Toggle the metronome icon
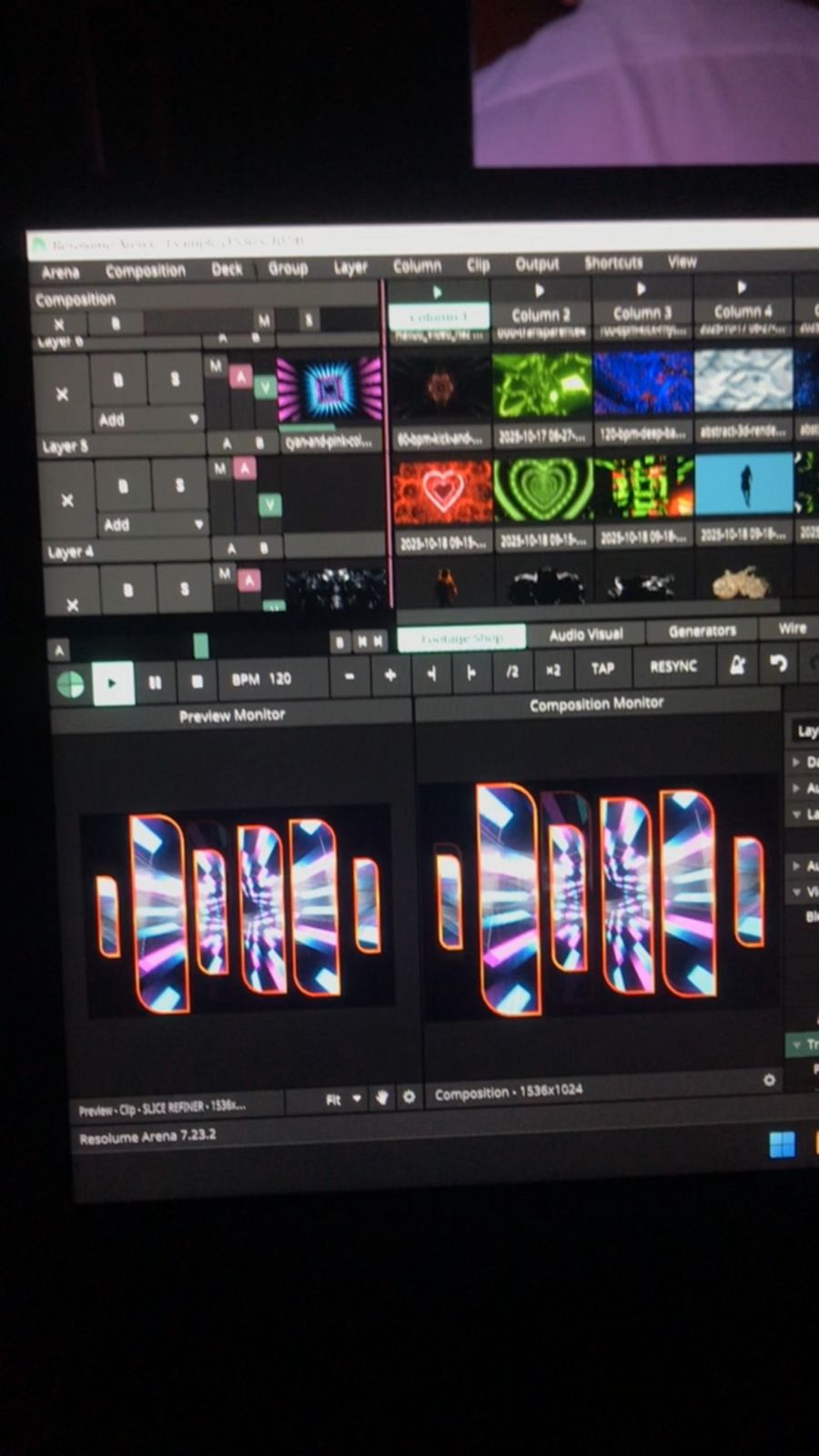The image size is (819, 1456). pos(737,665)
